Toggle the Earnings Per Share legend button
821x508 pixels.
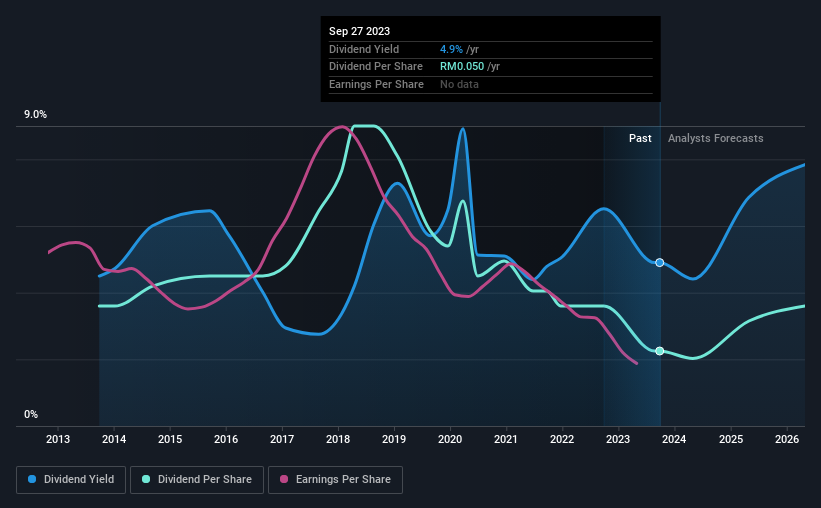point(335,480)
